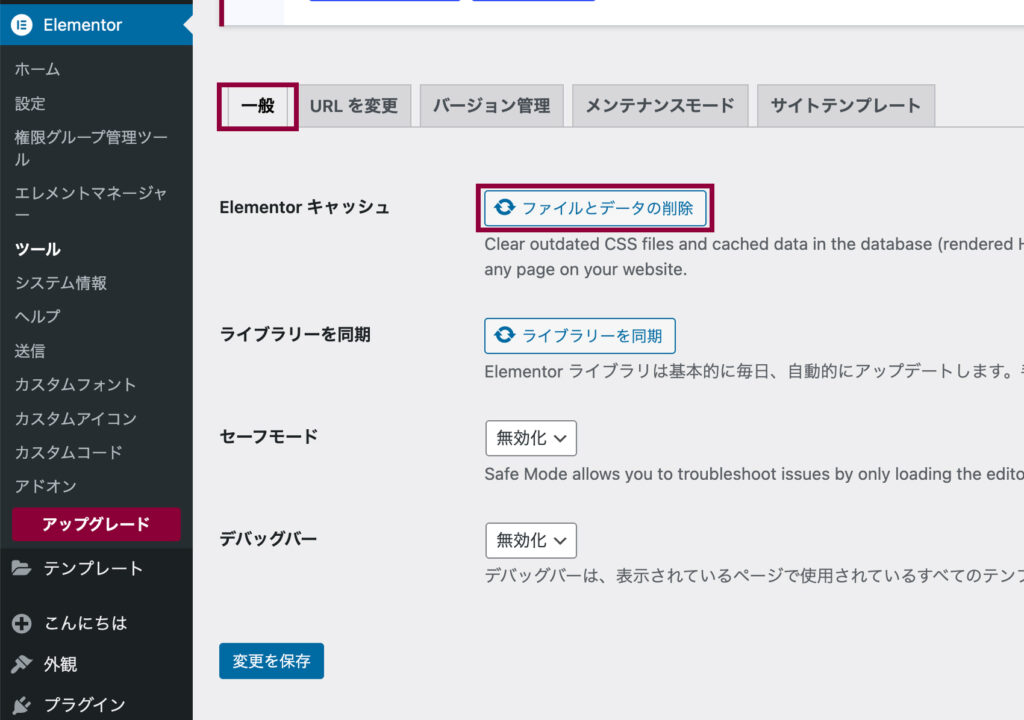Click the アップグレード button in sidebar
Screen dimensions: 1024x720
96,524
